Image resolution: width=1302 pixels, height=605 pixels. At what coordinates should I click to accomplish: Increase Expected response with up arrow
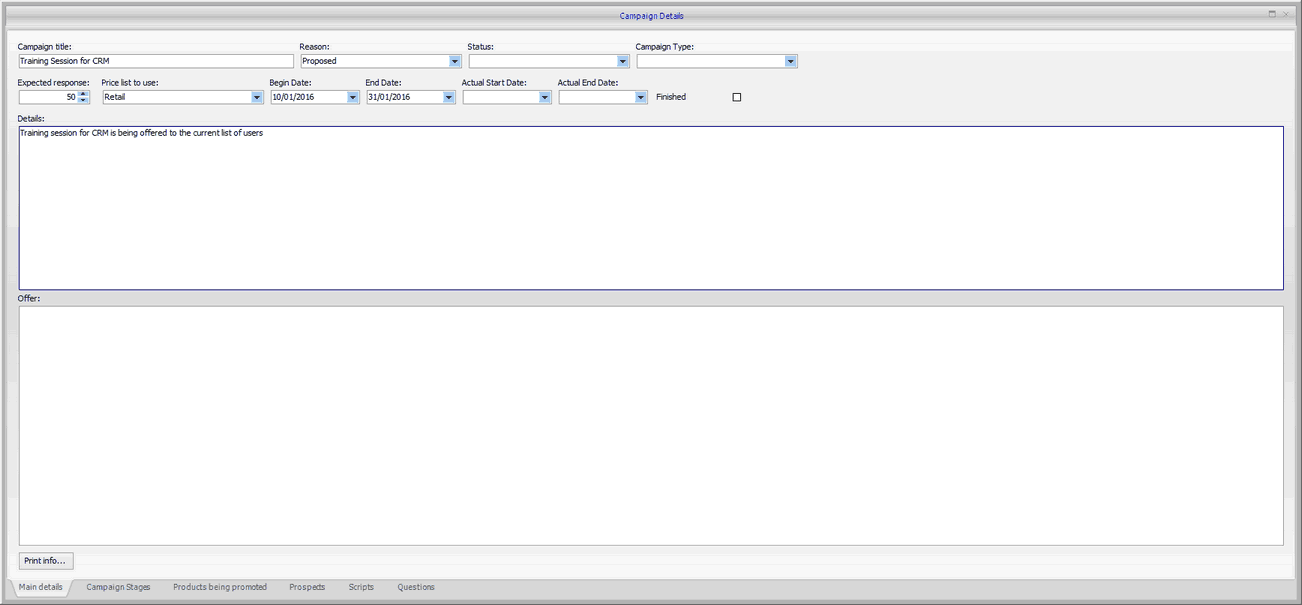[x=84, y=94]
